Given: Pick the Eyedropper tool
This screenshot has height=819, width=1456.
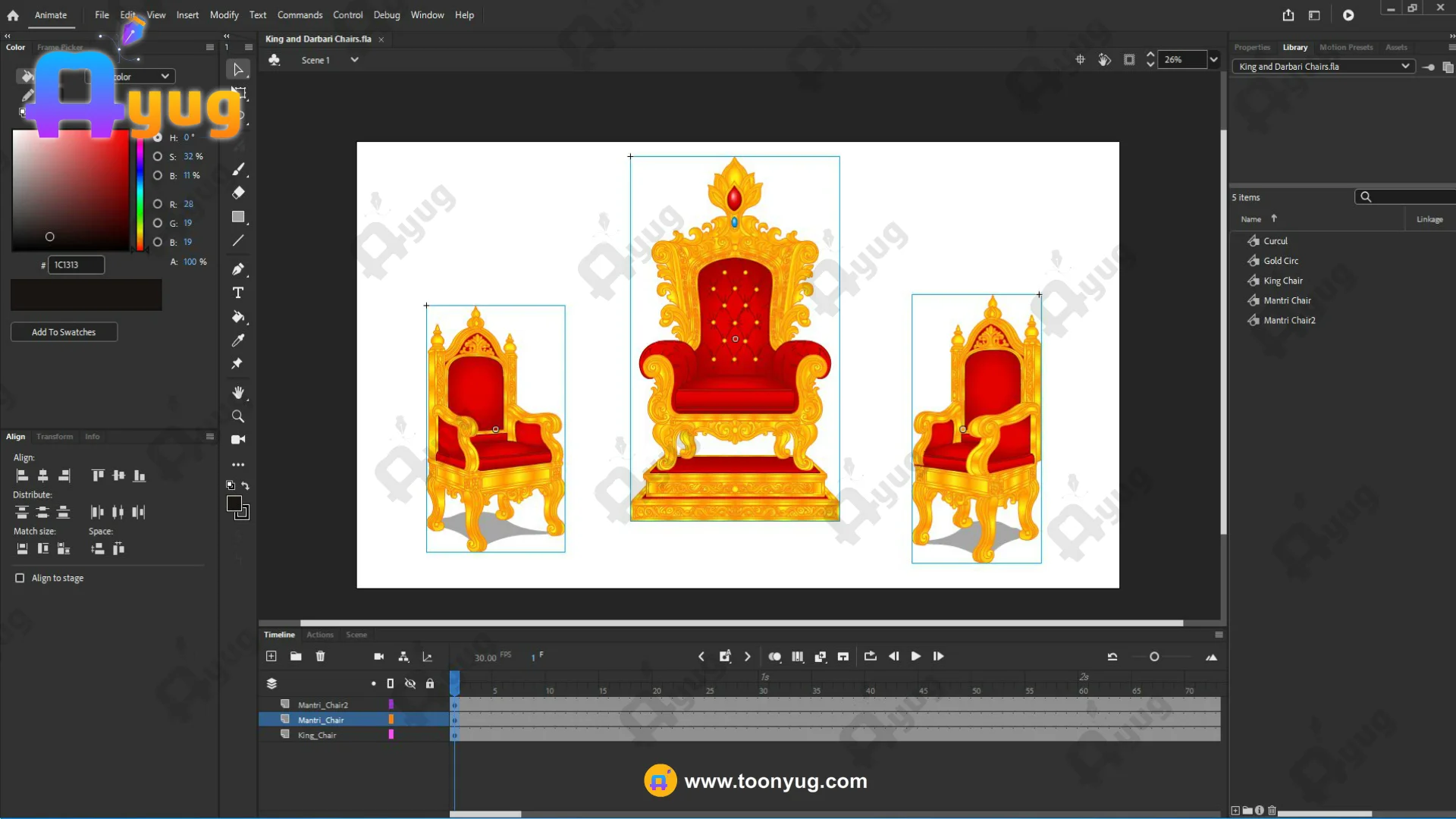Looking at the screenshot, I should point(238,340).
